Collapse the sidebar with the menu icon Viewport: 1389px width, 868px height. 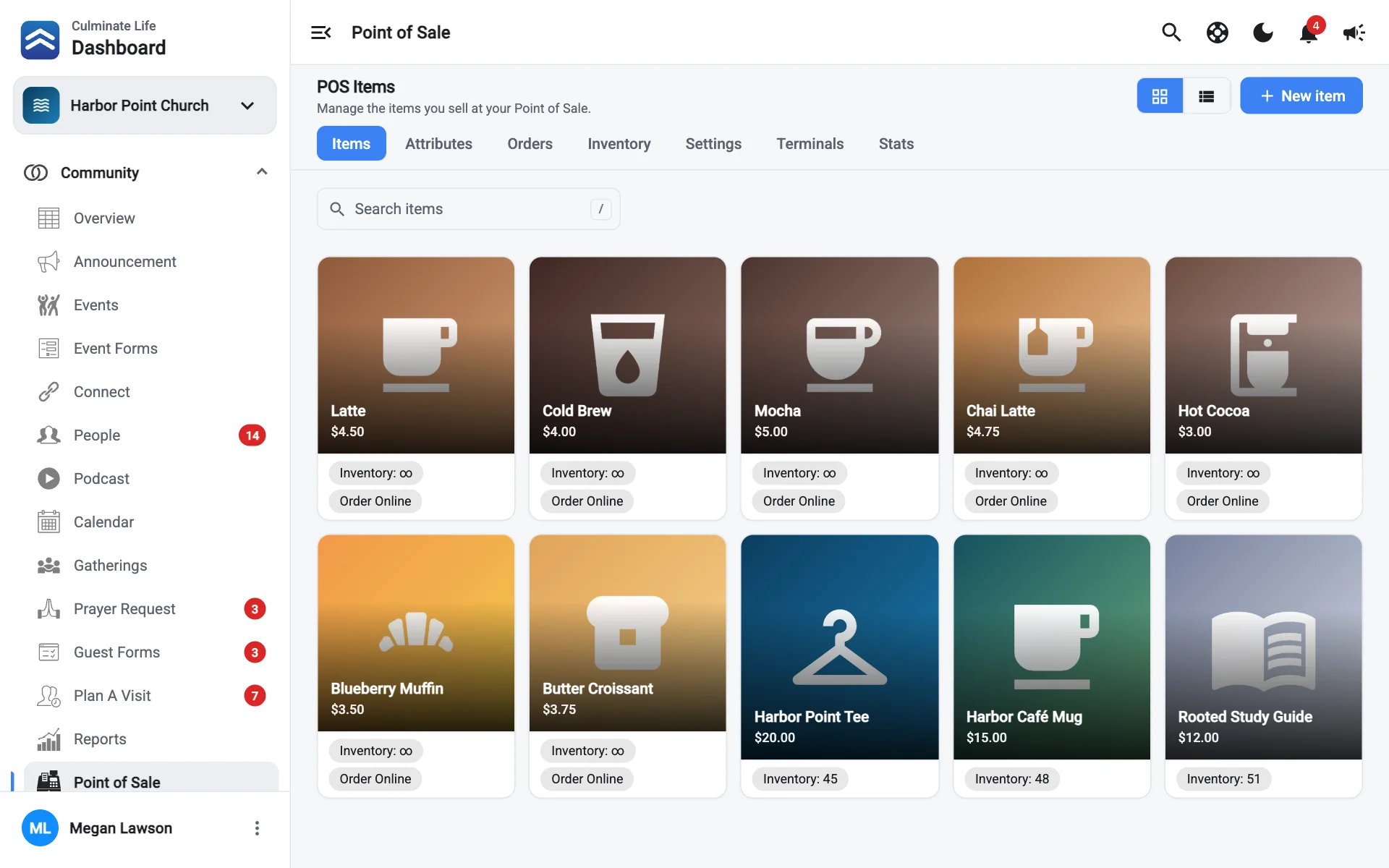coord(320,33)
